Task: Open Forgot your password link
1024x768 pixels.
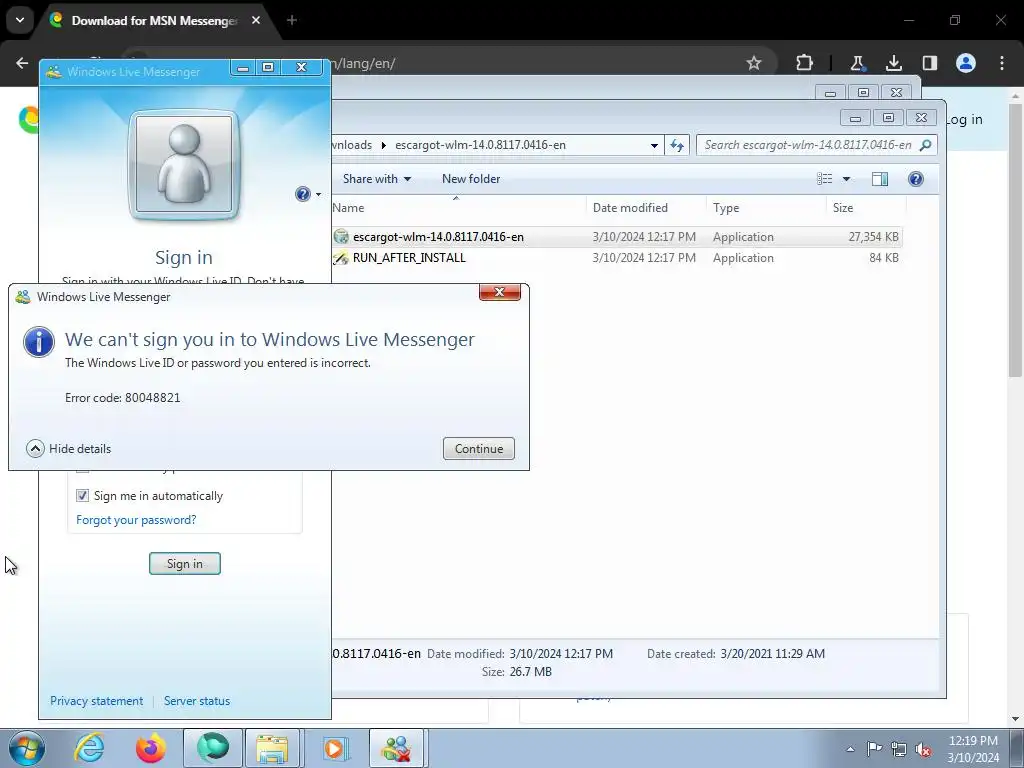Action: tap(136, 520)
